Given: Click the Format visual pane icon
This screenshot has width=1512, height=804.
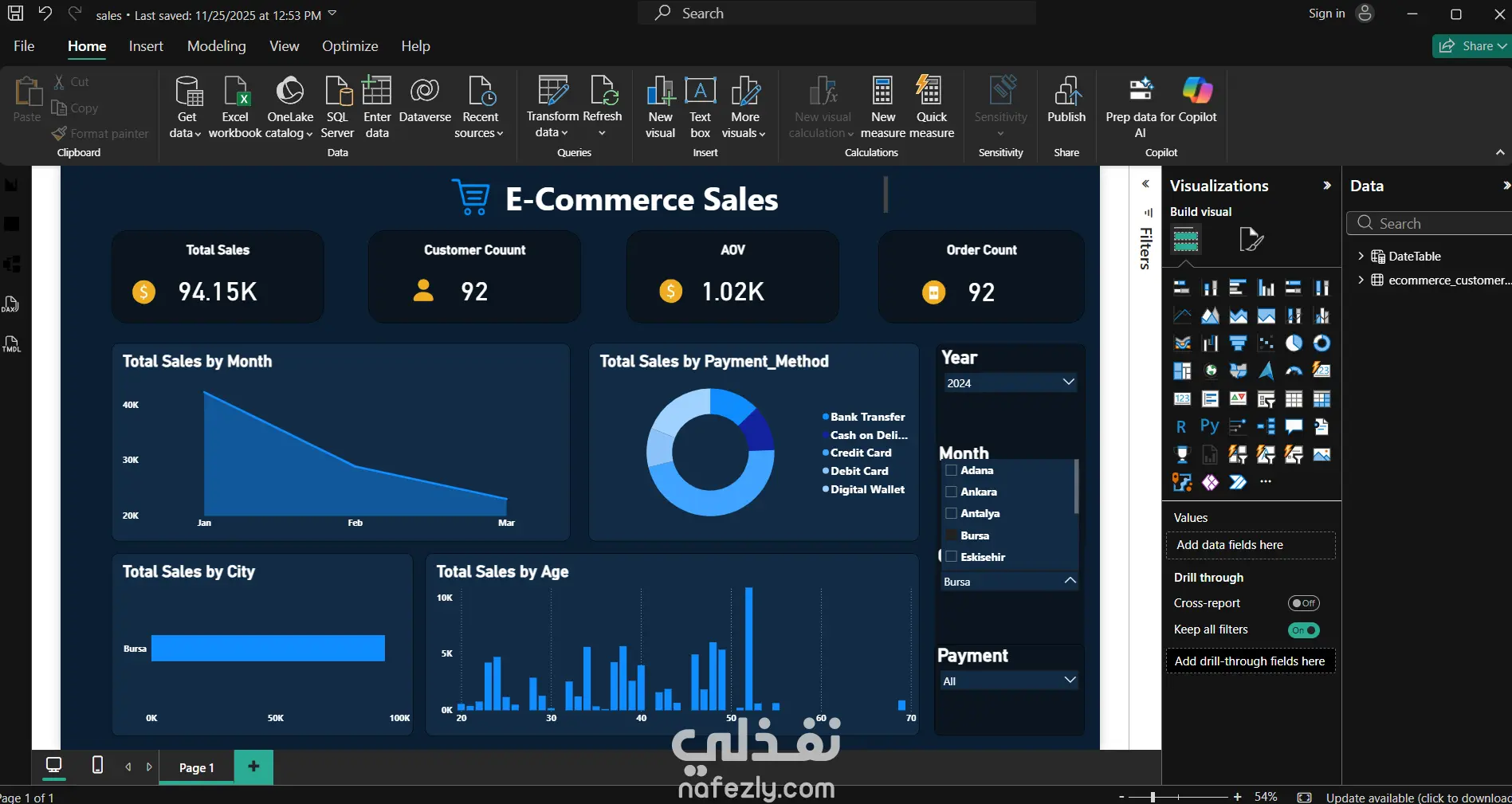Looking at the screenshot, I should pyautogui.click(x=1251, y=239).
